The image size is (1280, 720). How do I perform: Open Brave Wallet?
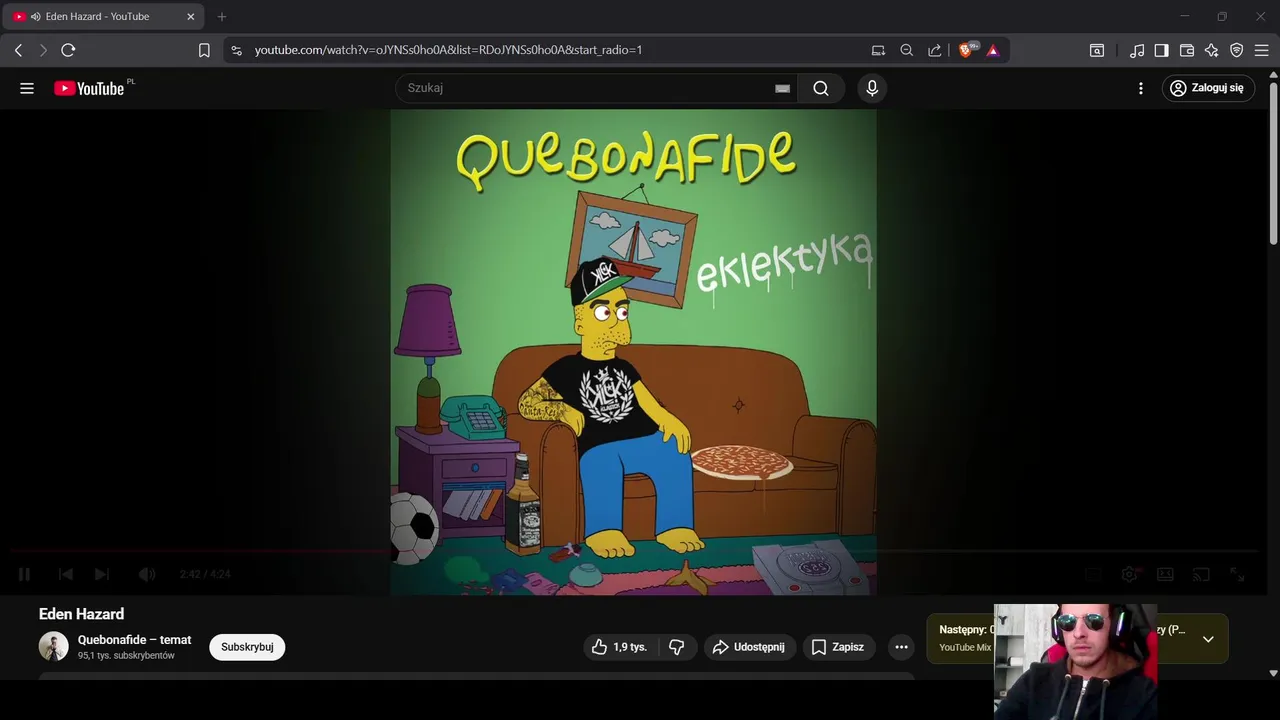point(1187,50)
